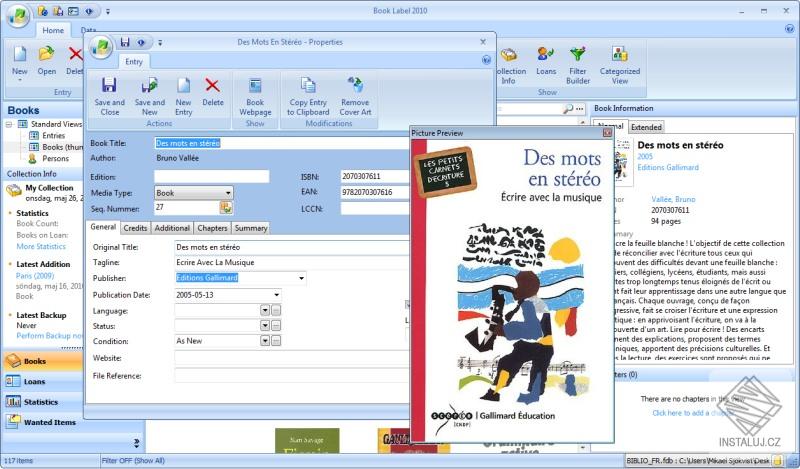800x469 pixels.
Task: Collapse Standard Views tree node
Action: (9, 124)
